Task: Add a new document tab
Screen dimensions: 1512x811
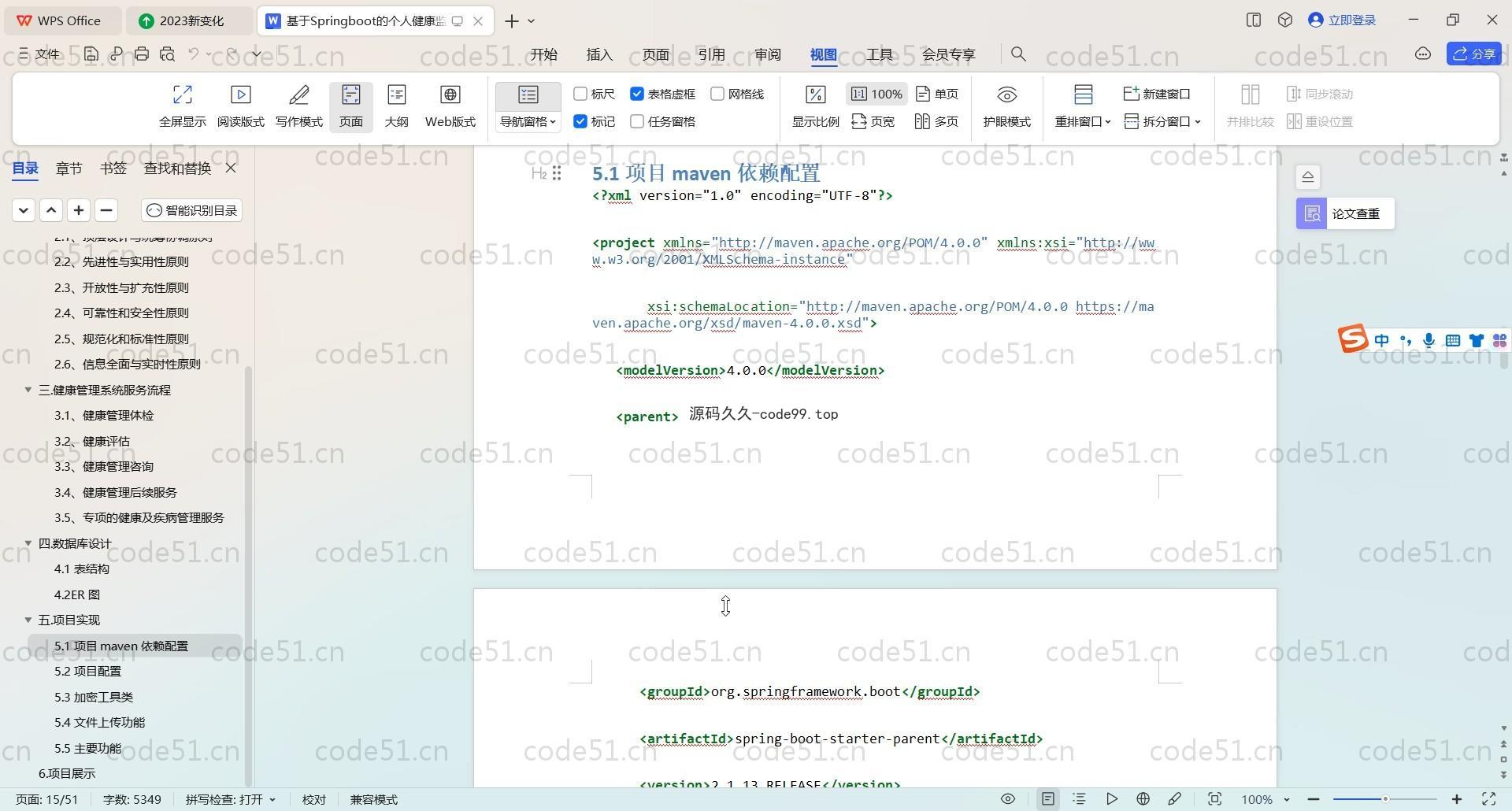Action: pos(512,20)
